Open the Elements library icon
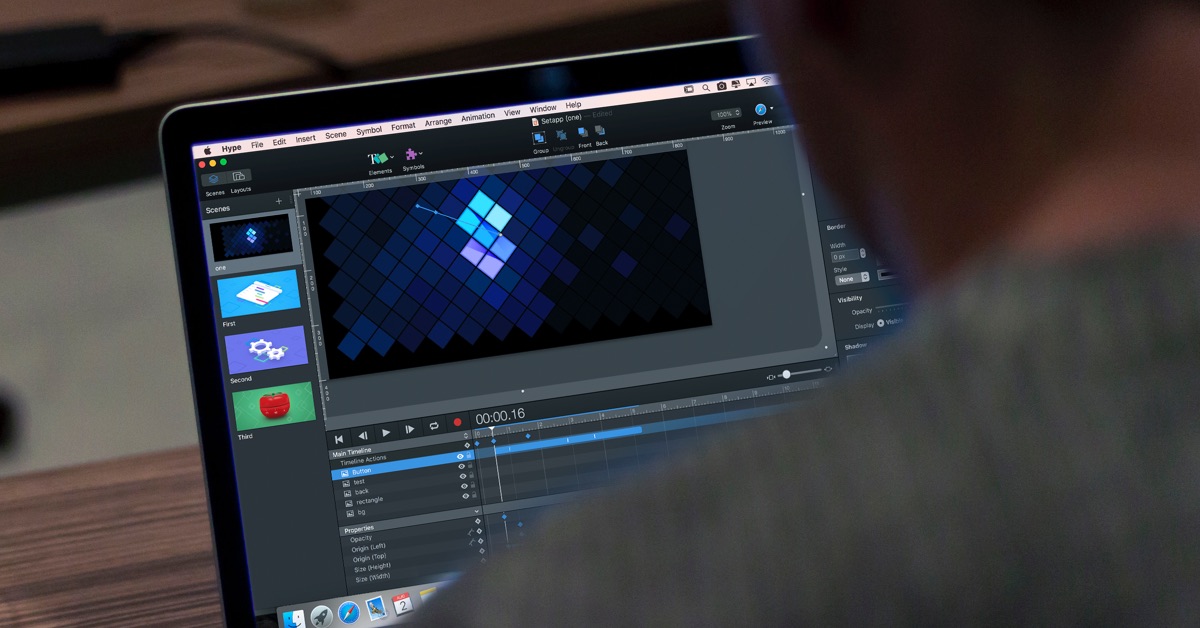Screen dimensions: 1200x628 378,156
